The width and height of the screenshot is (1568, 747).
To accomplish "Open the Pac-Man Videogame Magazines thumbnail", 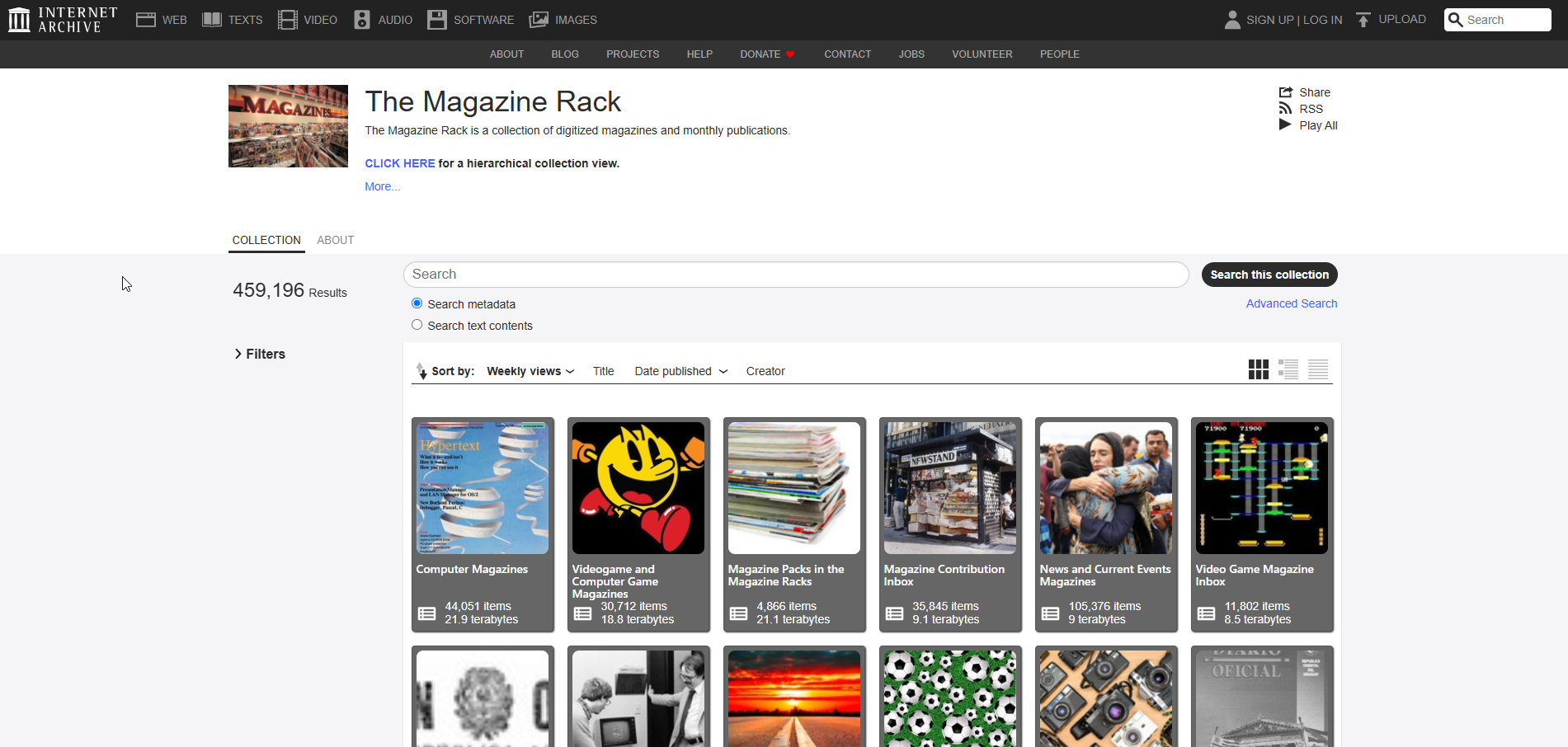I will click(638, 488).
